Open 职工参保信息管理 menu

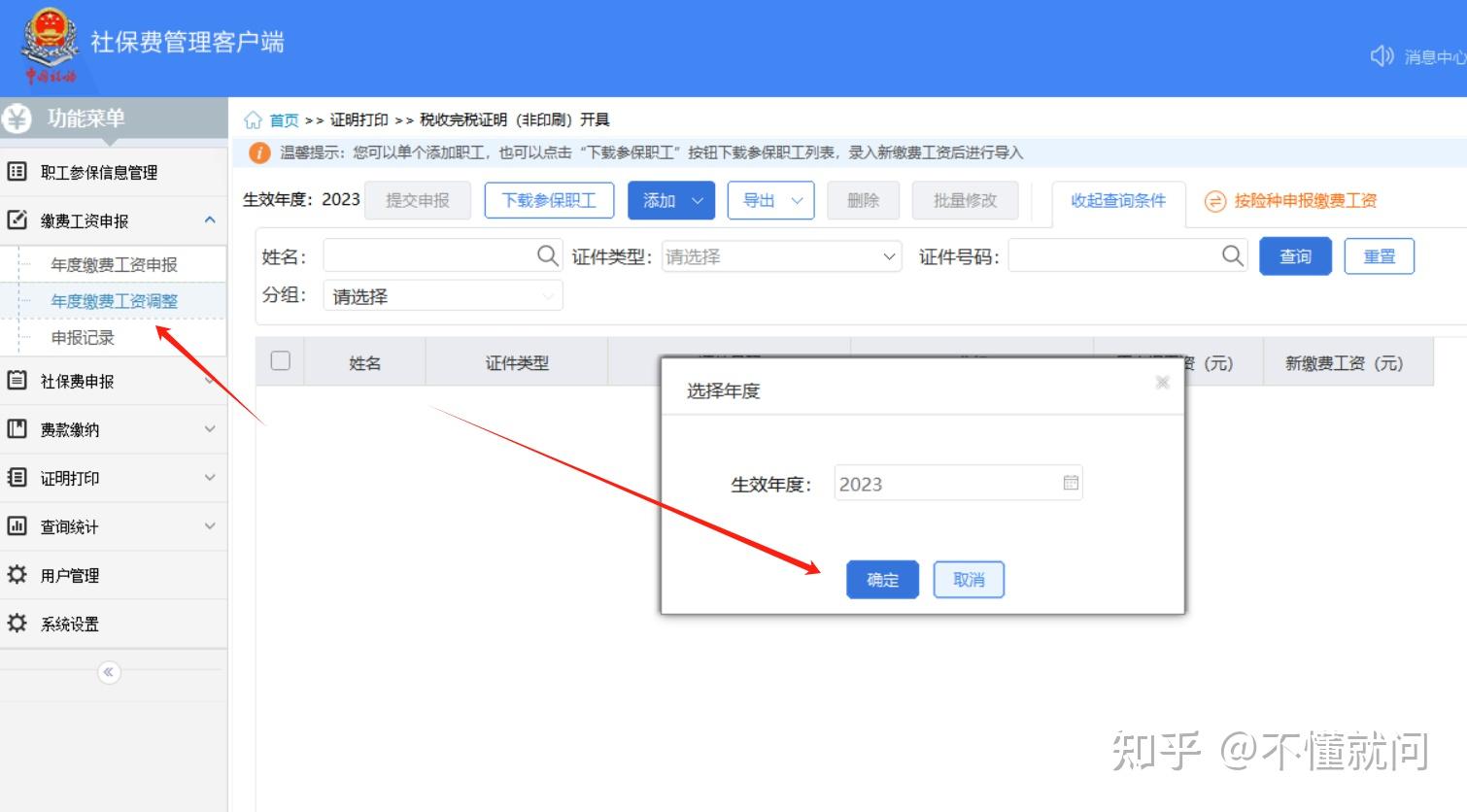pyautogui.click(x=114, y=172)
